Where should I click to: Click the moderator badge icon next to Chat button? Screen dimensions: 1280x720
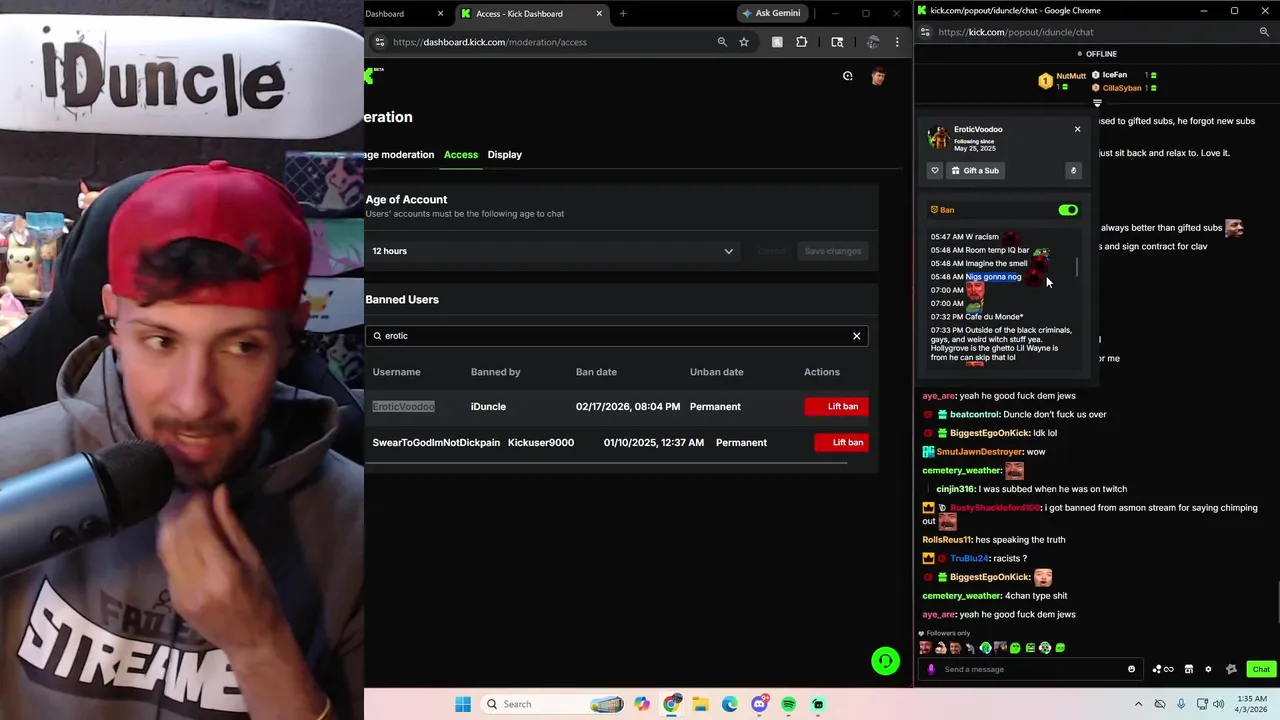tap(1231, 669)
